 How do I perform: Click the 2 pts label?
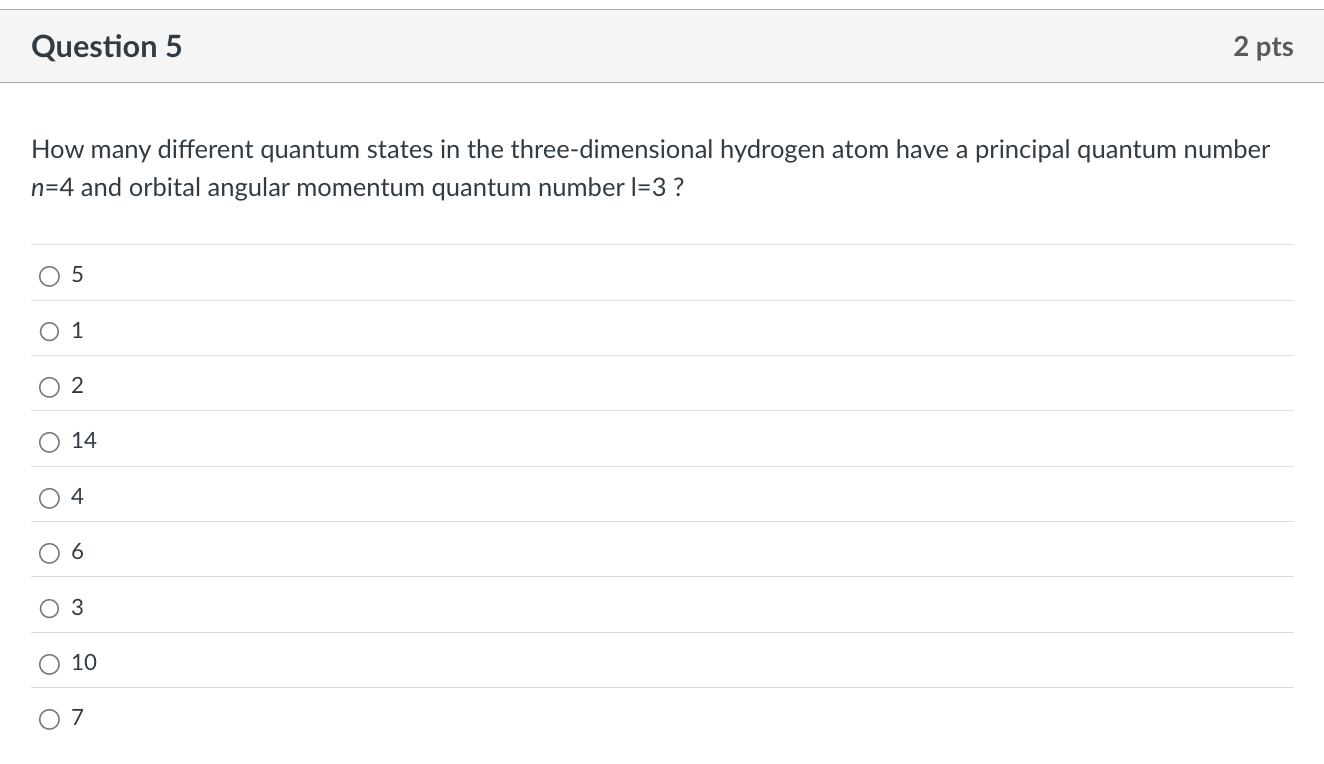pos(1263,46)
